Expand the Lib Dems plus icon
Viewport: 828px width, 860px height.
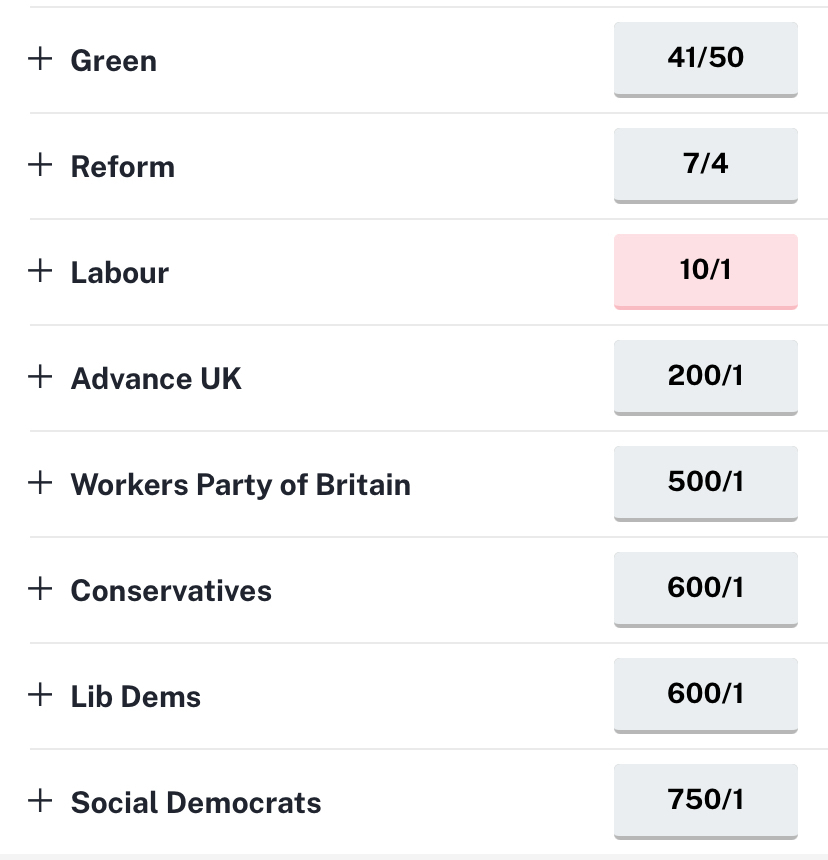40,694
